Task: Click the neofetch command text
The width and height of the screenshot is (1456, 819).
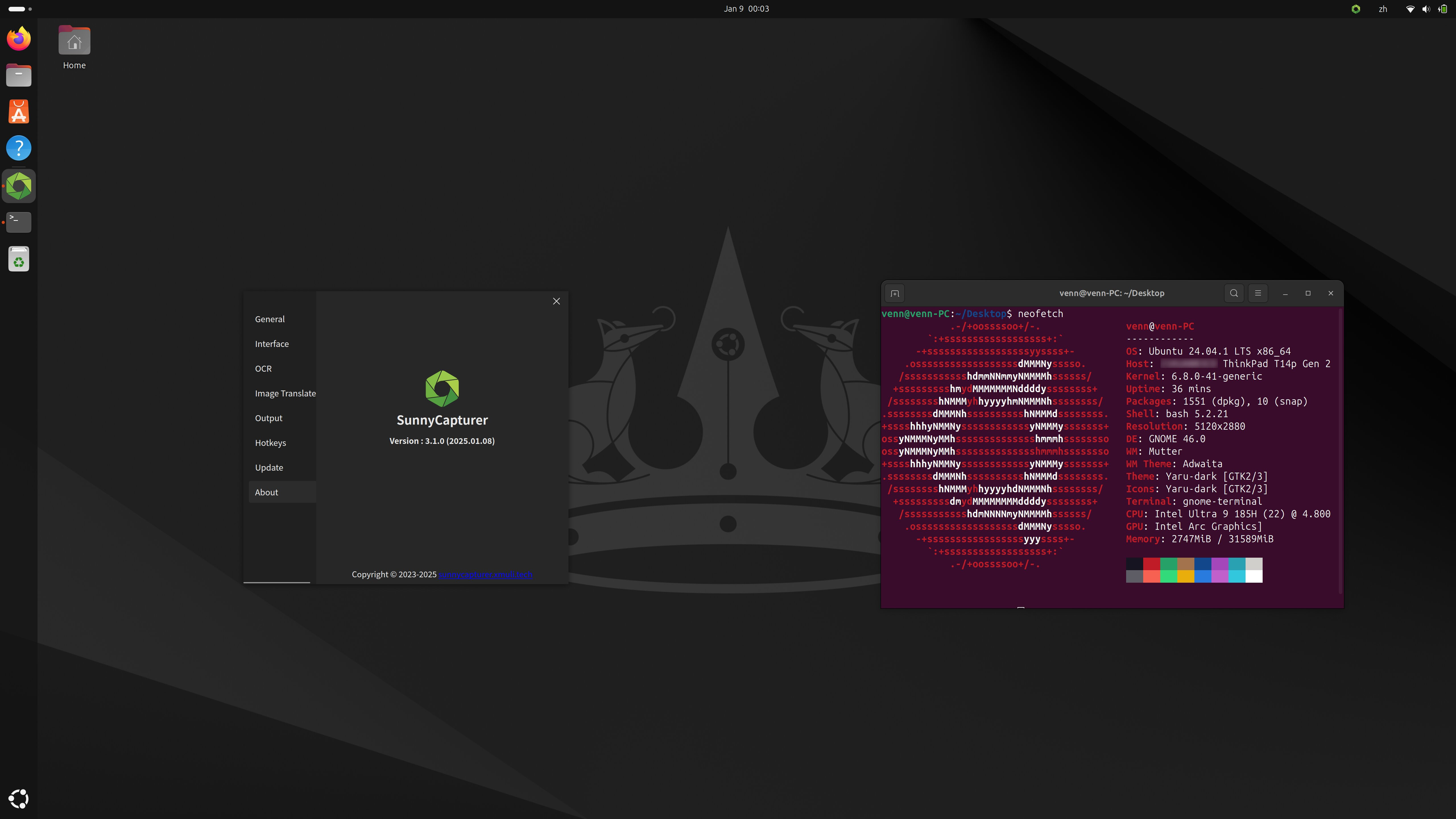Action: coord(1041,314)
